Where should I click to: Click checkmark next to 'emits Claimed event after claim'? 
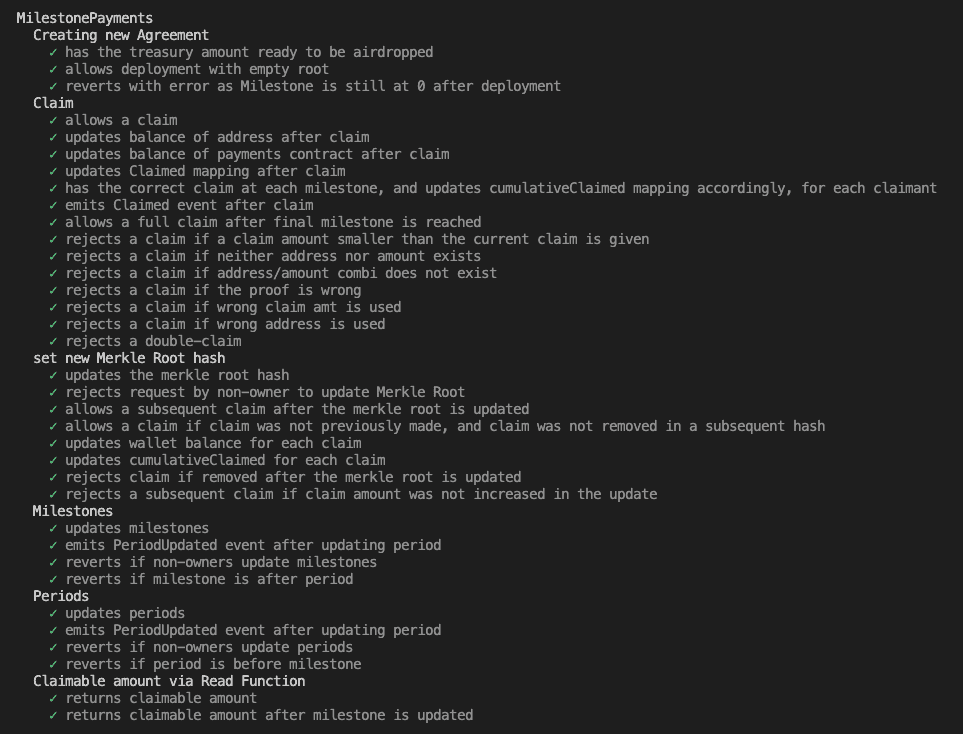click(x=53, y=205)
